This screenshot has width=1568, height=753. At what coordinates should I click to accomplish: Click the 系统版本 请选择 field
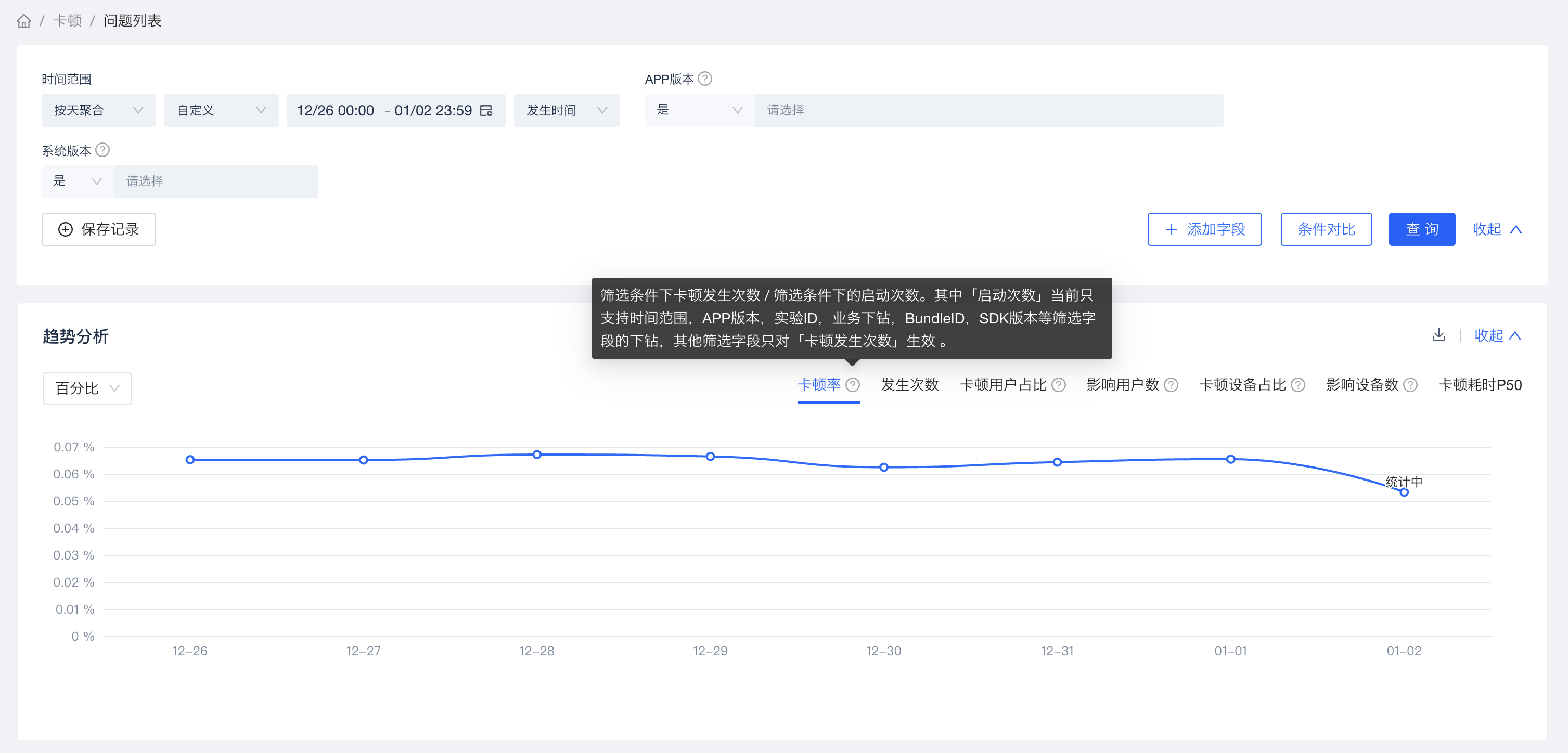216,181
